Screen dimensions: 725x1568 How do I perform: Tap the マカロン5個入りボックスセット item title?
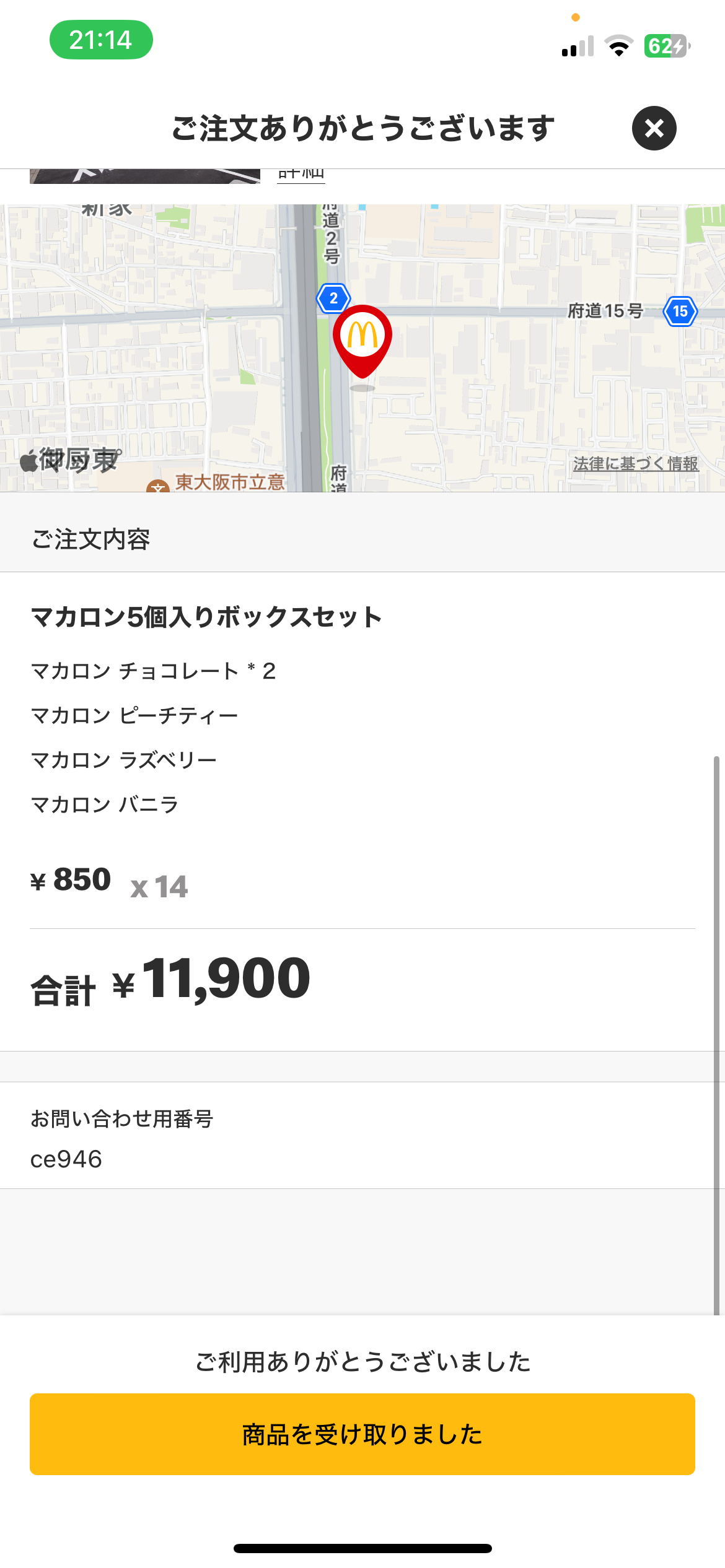(x=206, y=617)
